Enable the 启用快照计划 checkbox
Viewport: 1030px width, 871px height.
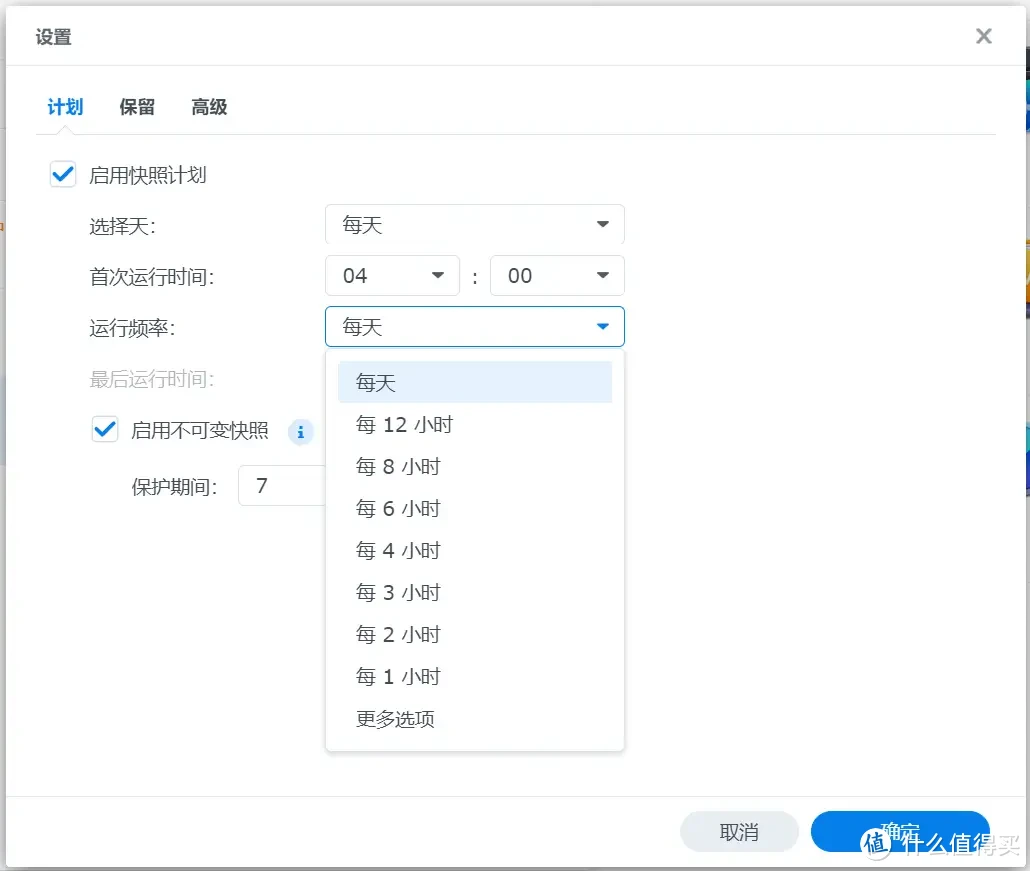[62, 173]
